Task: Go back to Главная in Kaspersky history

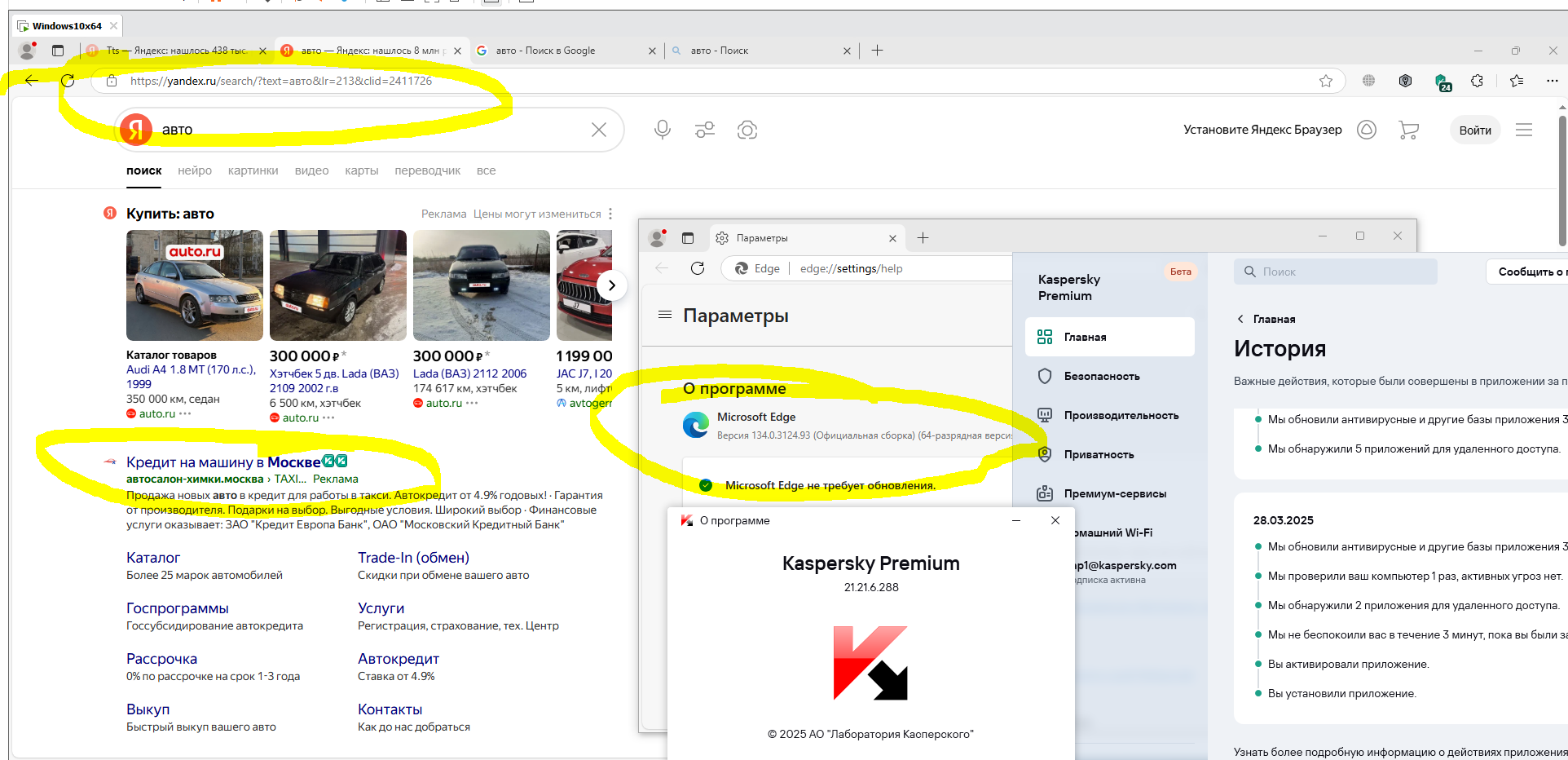Action: (1266, 319)
